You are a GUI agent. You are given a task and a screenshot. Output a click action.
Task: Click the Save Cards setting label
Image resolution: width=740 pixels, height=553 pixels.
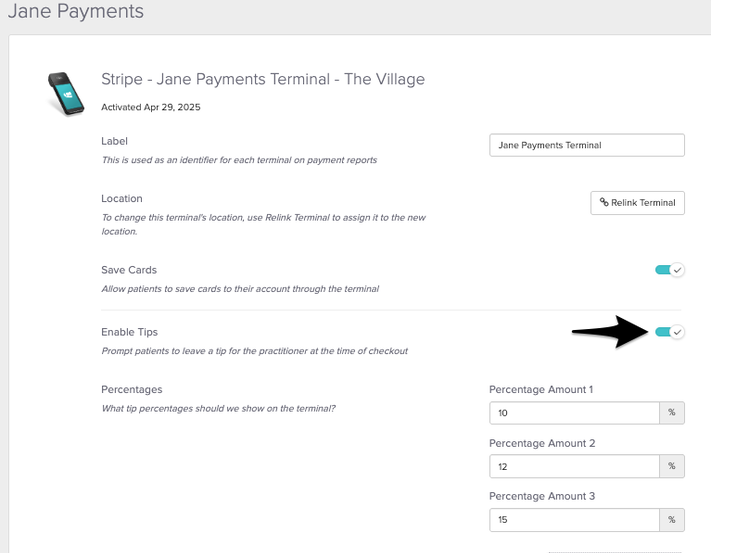(129, 270)
